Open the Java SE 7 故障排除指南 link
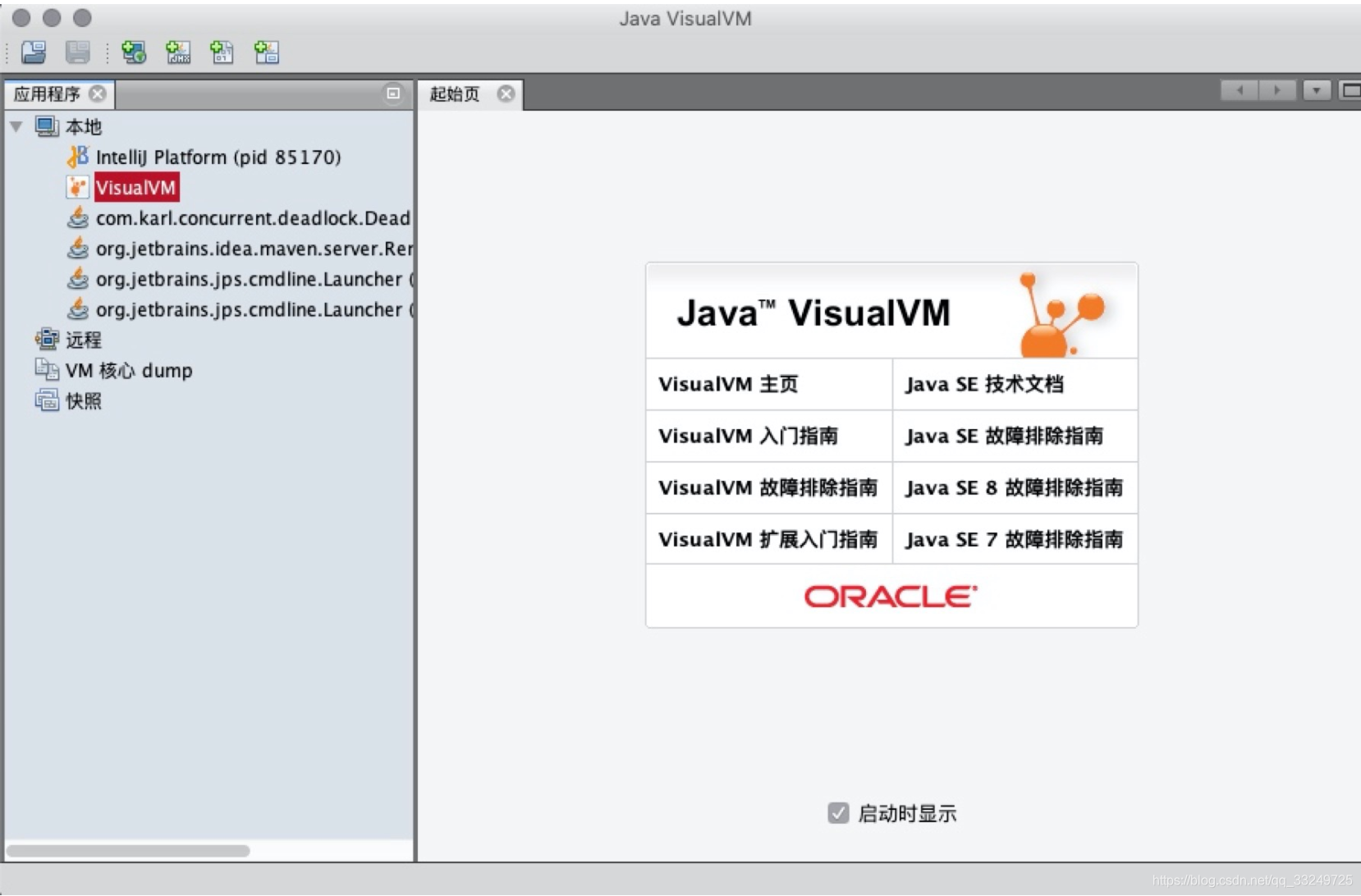This screenshot has width=1361, height=896. (1015, 539)
